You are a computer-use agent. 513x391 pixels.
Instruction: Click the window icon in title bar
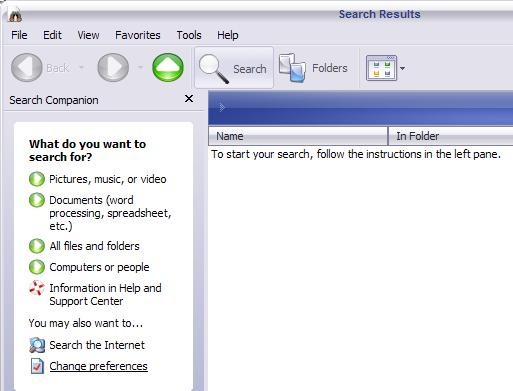15,15
